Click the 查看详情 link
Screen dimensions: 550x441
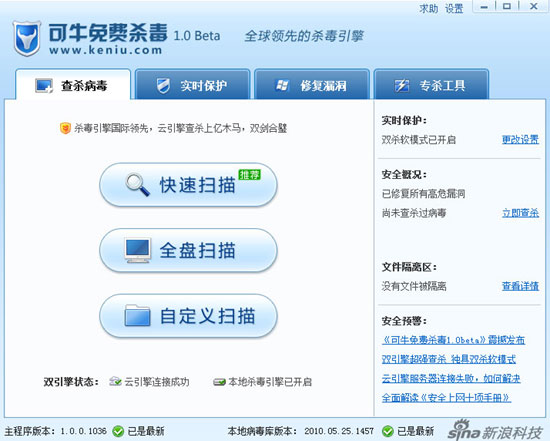[x=520, y=286]
